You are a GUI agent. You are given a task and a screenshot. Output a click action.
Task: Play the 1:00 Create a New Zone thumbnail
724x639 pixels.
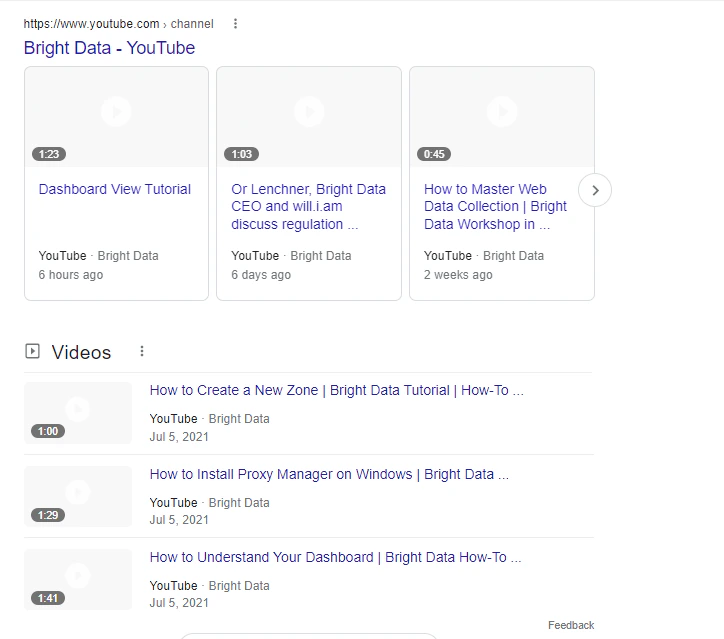78,413
